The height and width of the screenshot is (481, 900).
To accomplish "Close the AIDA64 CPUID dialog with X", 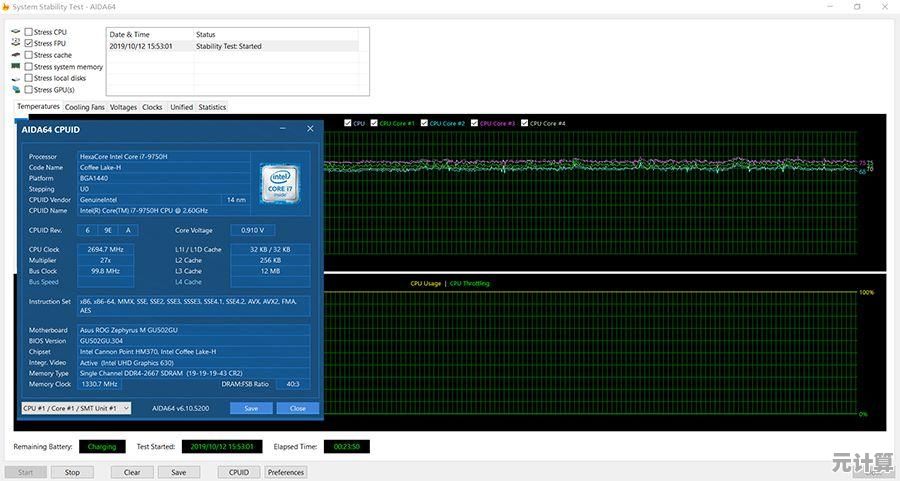I will point(310,129).
